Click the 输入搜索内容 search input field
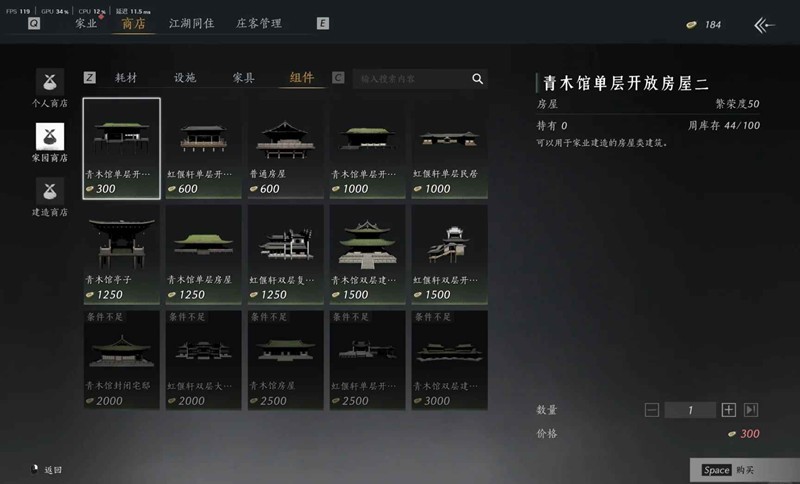Viewport: 800px width, 484px height. [411, 79]
